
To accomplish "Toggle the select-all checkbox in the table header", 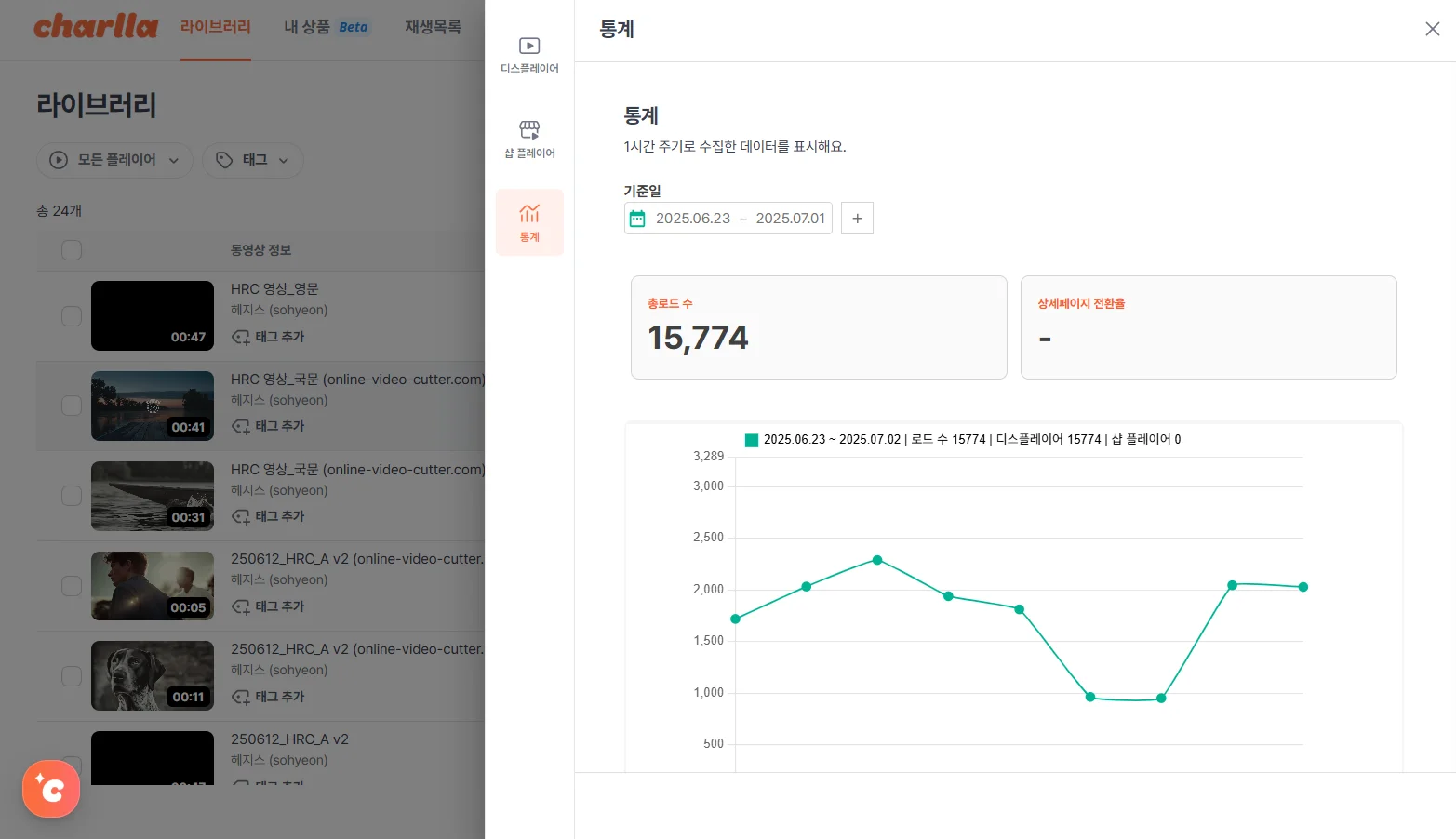I will [72, 250].
